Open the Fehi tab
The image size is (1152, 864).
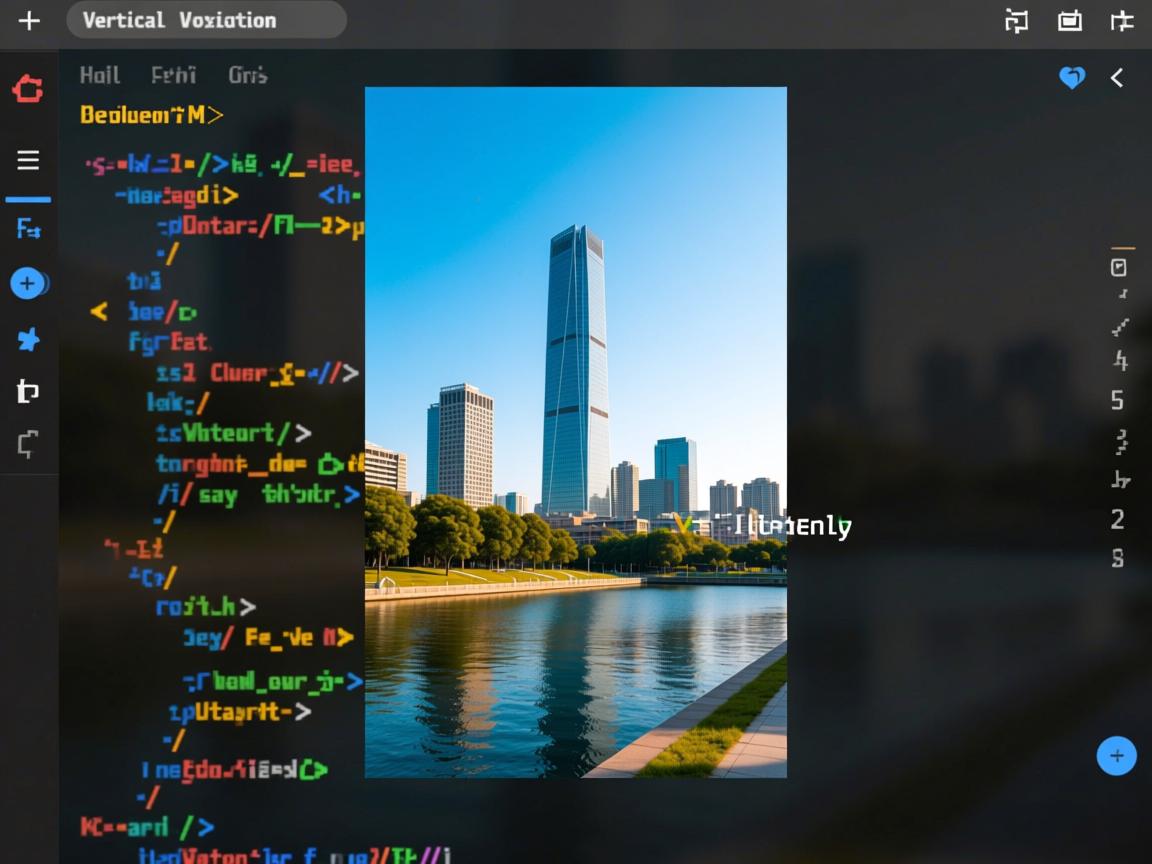[x=173, y=75]
